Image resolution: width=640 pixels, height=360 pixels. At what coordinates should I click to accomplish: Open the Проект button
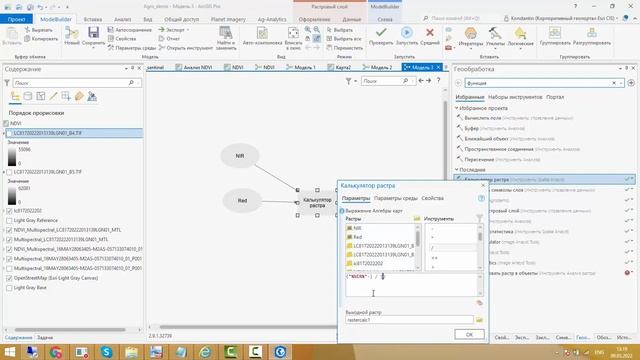pyautogui.click(x=16, y=19)
